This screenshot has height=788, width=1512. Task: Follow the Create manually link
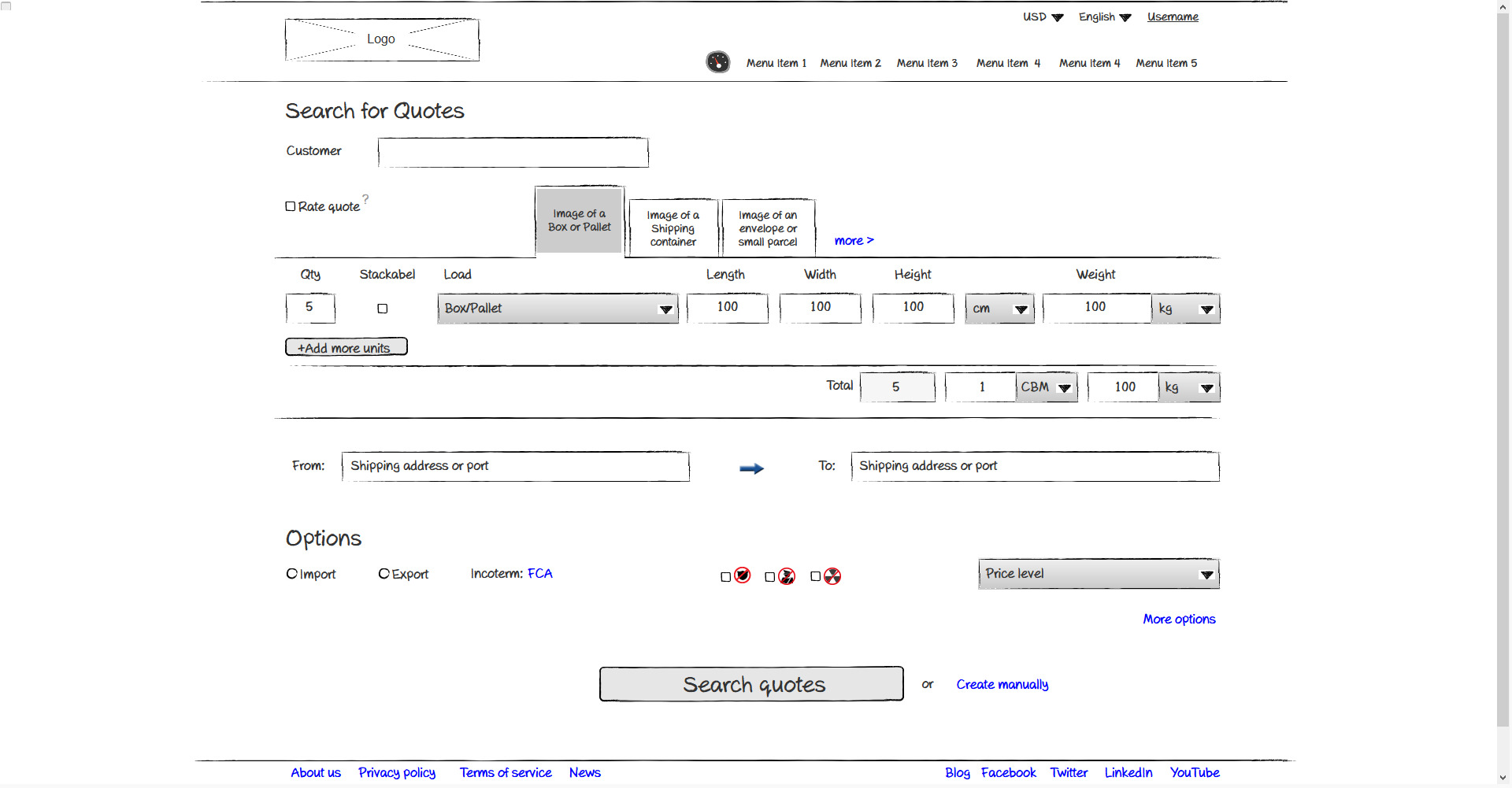click(1002, 685)
